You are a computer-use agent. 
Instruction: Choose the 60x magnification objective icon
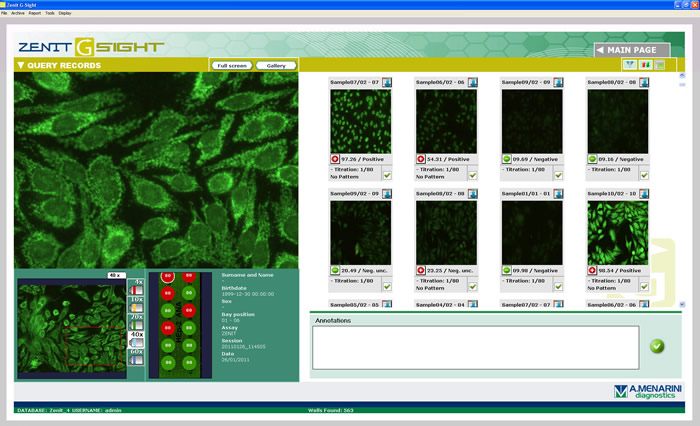136,358
